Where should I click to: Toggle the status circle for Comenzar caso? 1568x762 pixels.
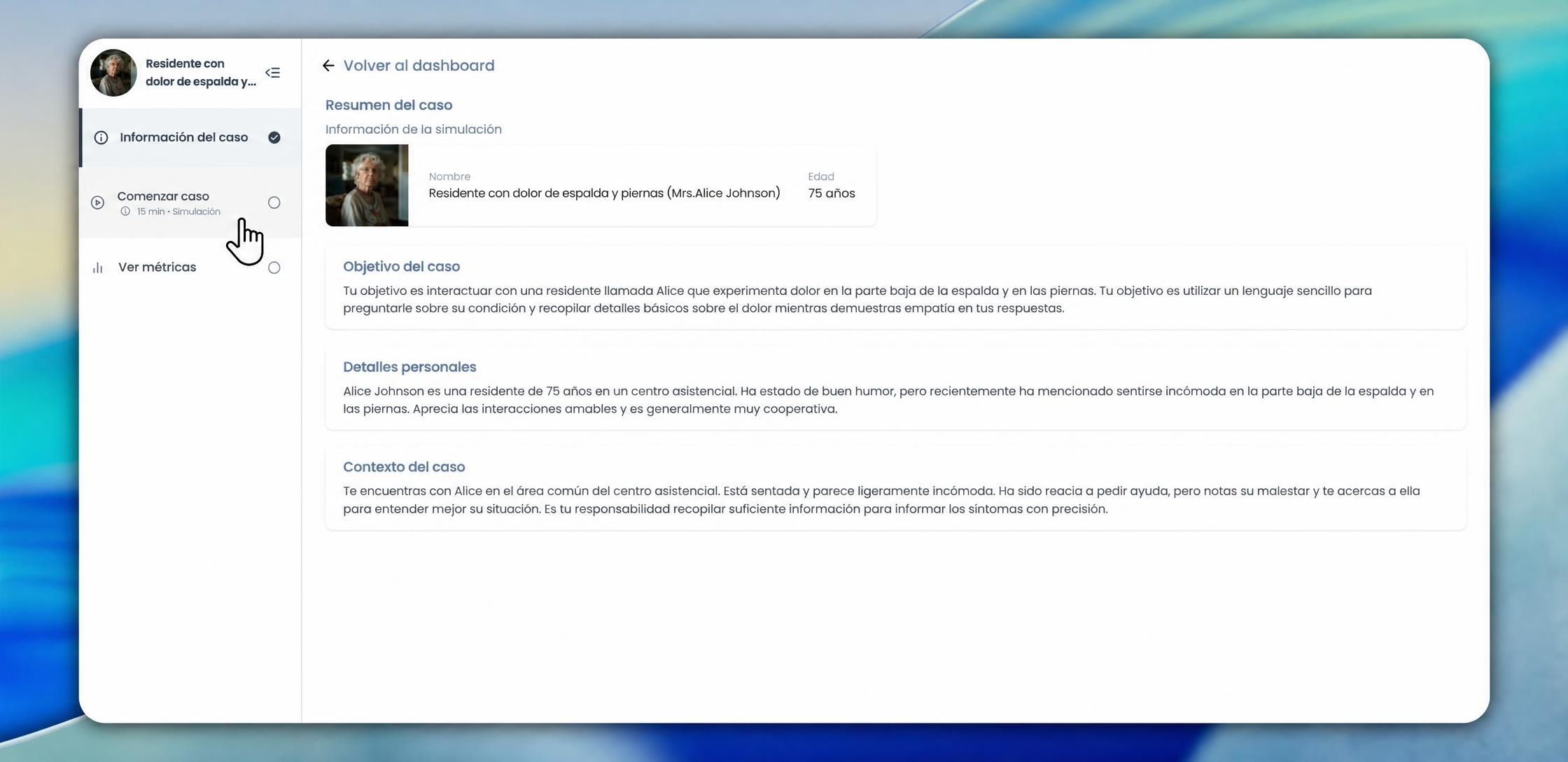coord(274,202)
